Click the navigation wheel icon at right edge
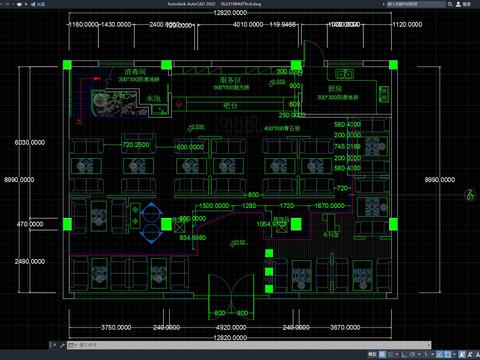The width and height of the screenshot is (480, 360). pyautogui.click(x=470, y=195)
